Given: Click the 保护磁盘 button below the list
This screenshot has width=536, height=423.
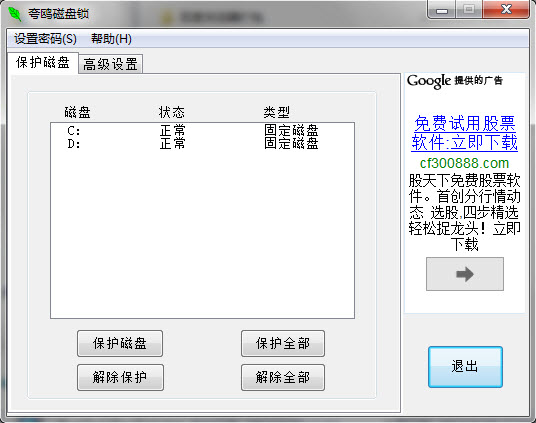Looking at the screenshot, I should tap(120, 343).
